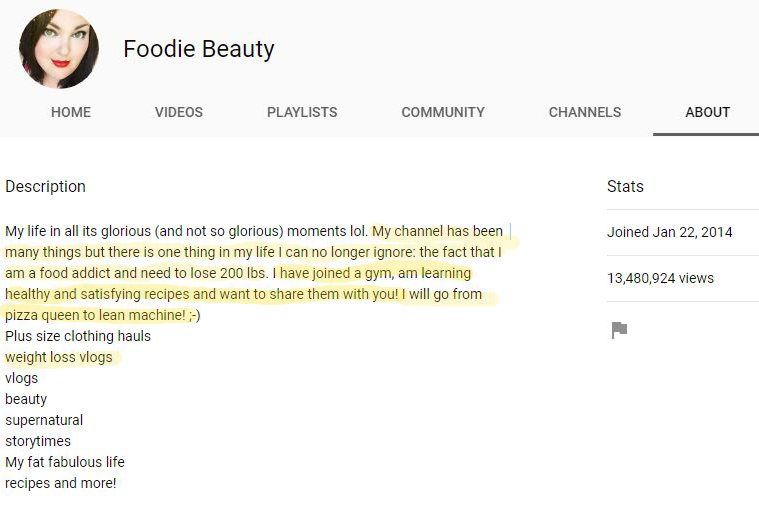The image size is (759, 511).
Task: Click the Description heading
Action: [46, 187]
